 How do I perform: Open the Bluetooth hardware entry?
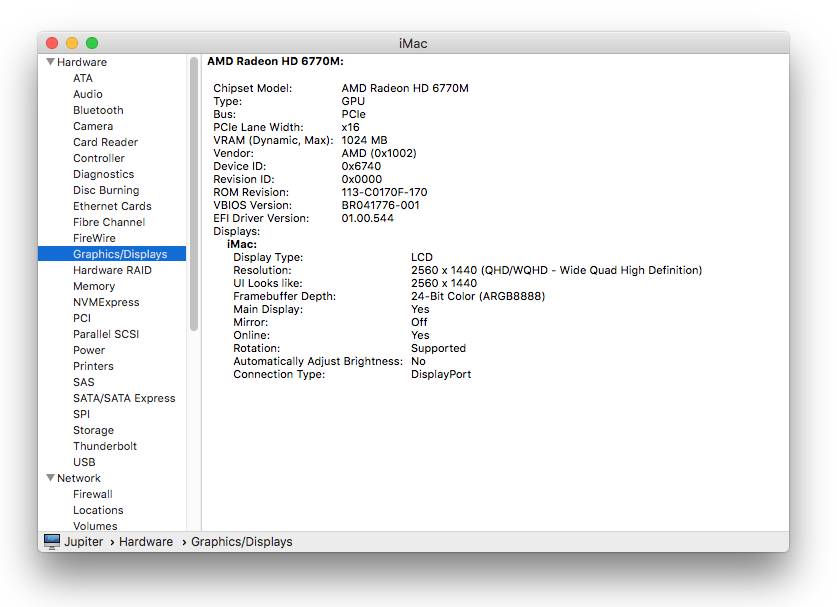pyautogui.click(x=98, y=110)
